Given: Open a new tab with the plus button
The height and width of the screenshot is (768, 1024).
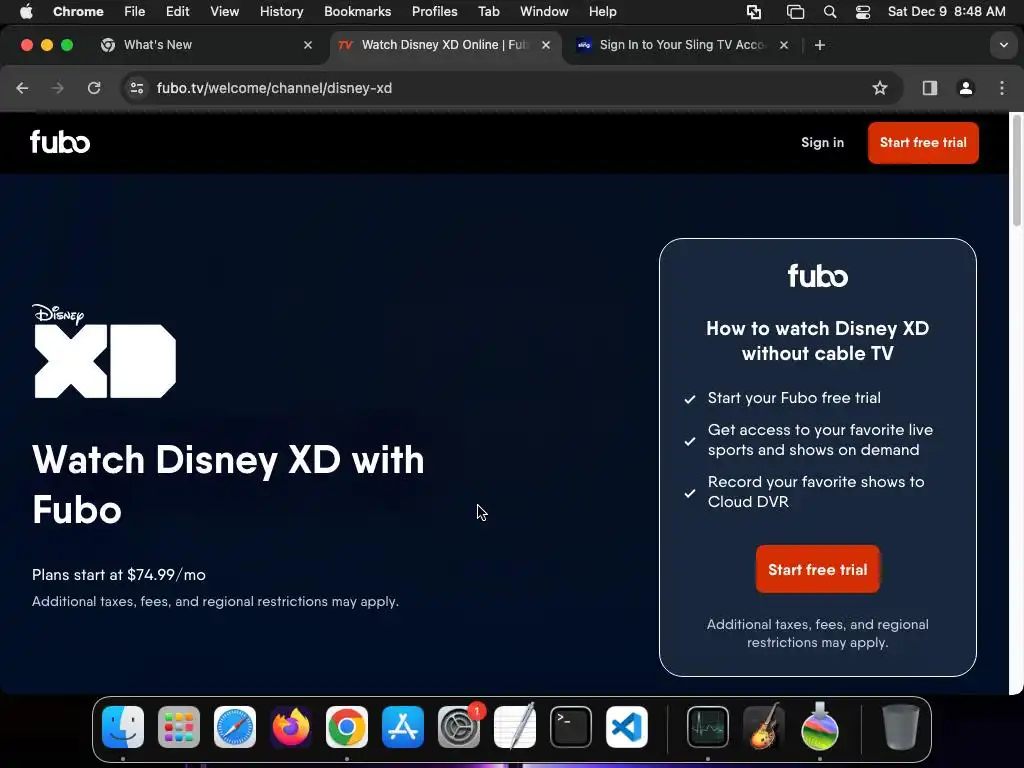Looking at the screenshot, I should click(x=820, y=45).
